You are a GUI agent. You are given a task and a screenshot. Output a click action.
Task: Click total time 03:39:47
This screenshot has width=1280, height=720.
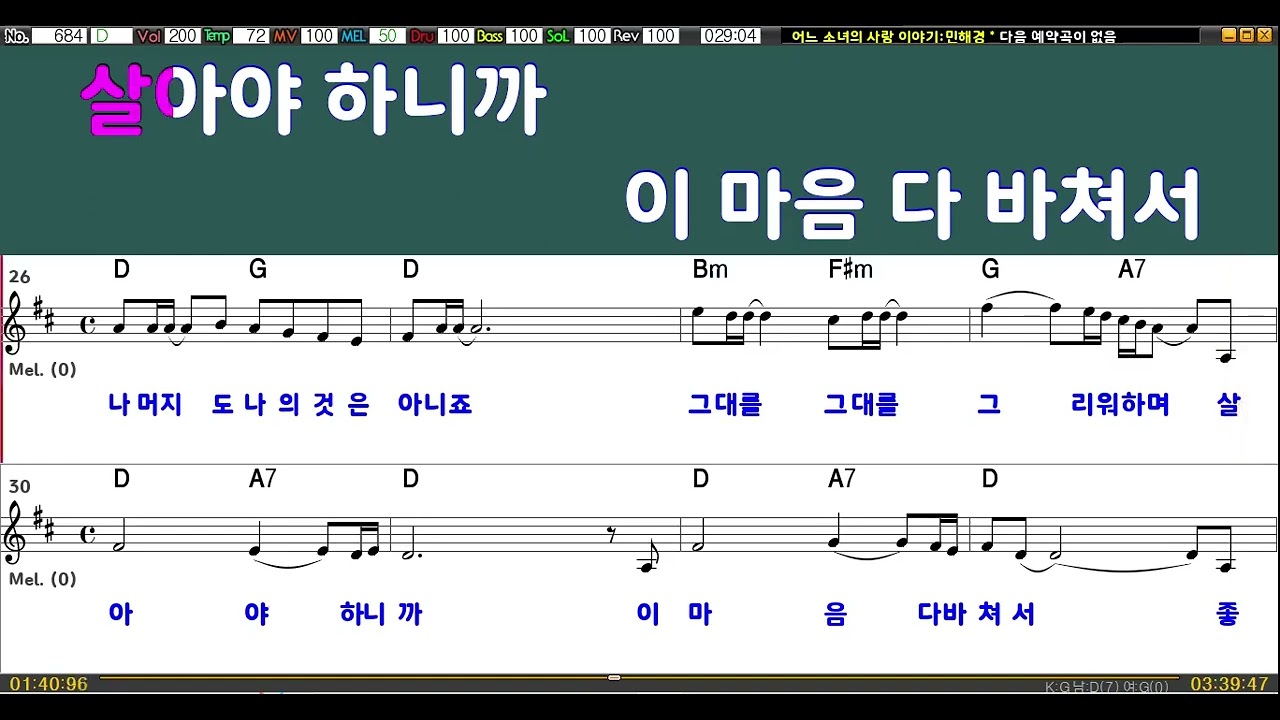[x=1229, y=685]
